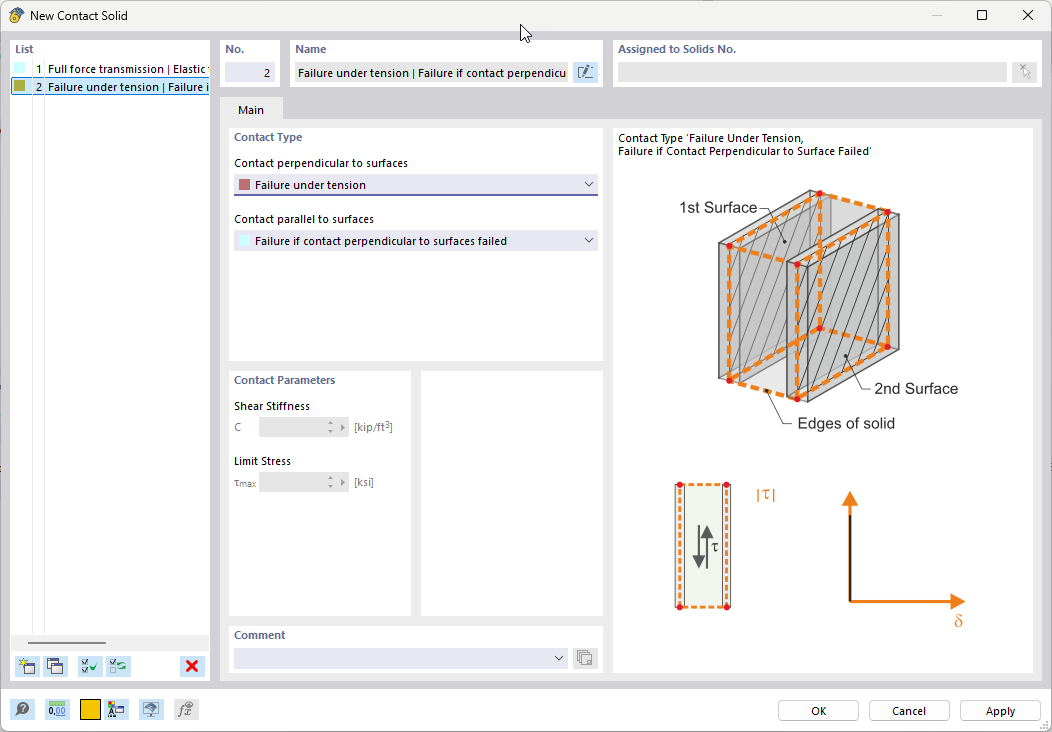Invert the contact solid selection
This screenshot has width=1052, height=732.
click(118, 666)
